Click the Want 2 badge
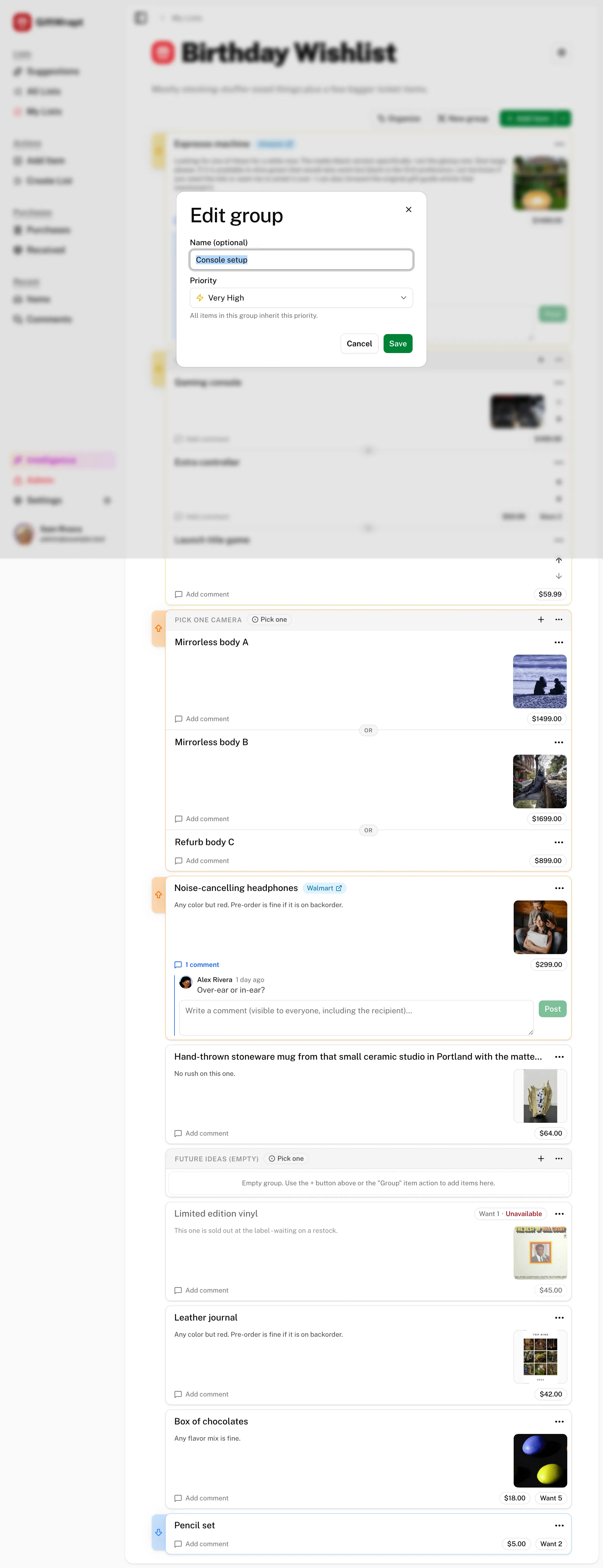 (x=551, y=1544)
